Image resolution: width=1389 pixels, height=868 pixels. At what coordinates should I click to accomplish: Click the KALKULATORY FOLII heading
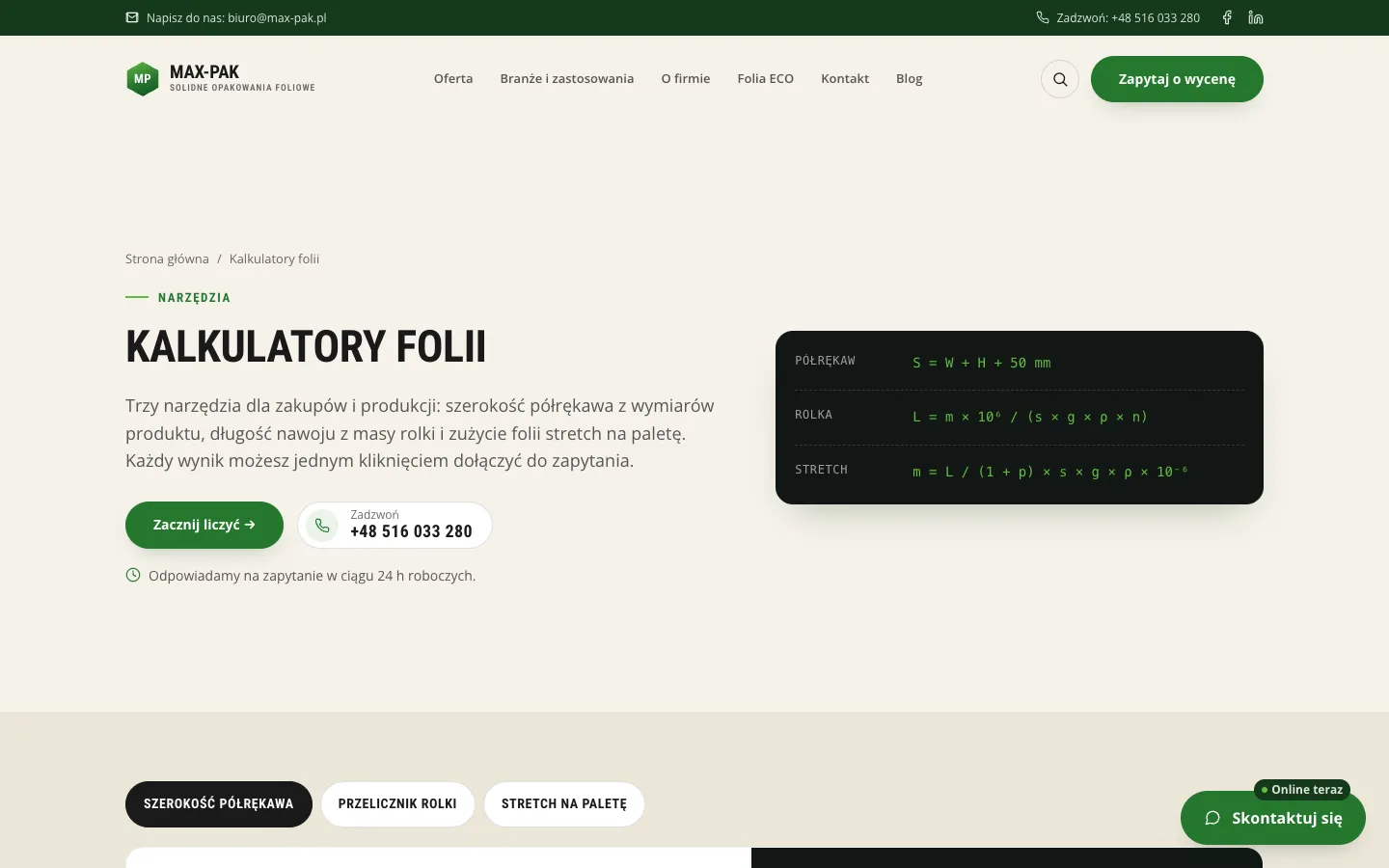click(x=306, y=347)
